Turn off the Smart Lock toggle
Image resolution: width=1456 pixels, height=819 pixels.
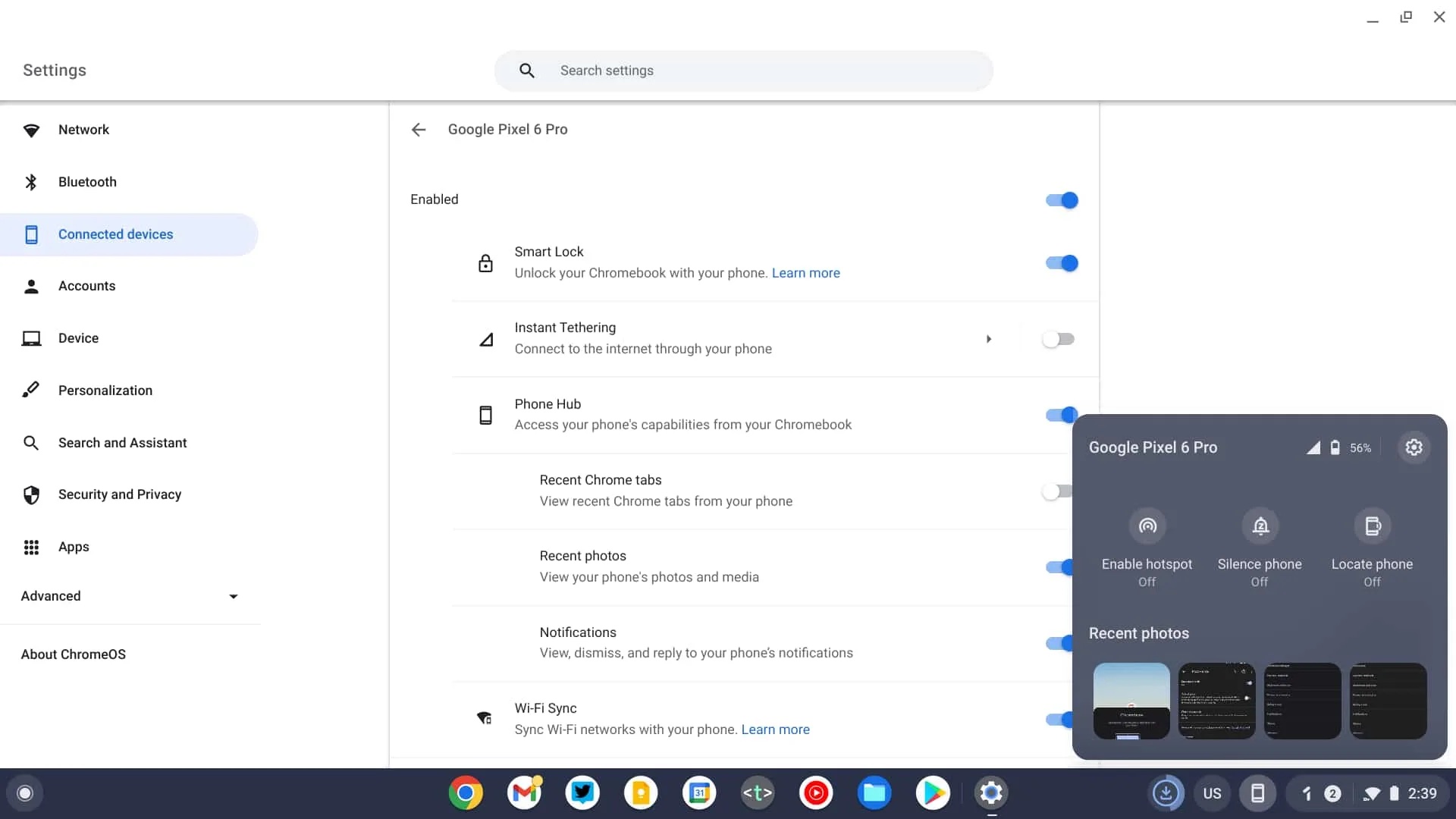pos(1061,263)
